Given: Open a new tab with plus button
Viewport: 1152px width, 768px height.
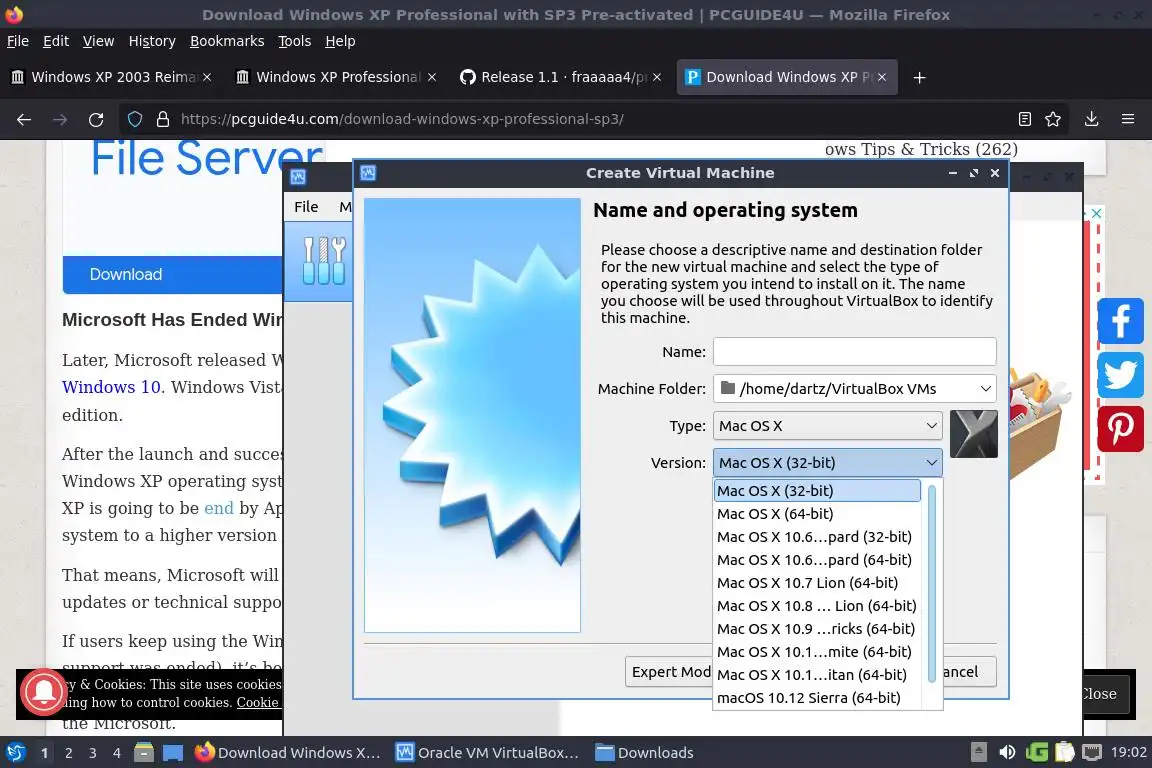Looking at the screenshot, I should [919, 77].
